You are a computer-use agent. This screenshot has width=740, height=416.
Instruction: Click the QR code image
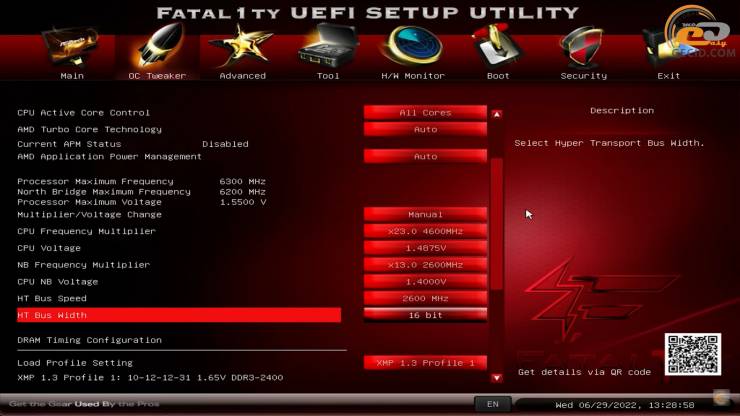(x=693, y=354)
